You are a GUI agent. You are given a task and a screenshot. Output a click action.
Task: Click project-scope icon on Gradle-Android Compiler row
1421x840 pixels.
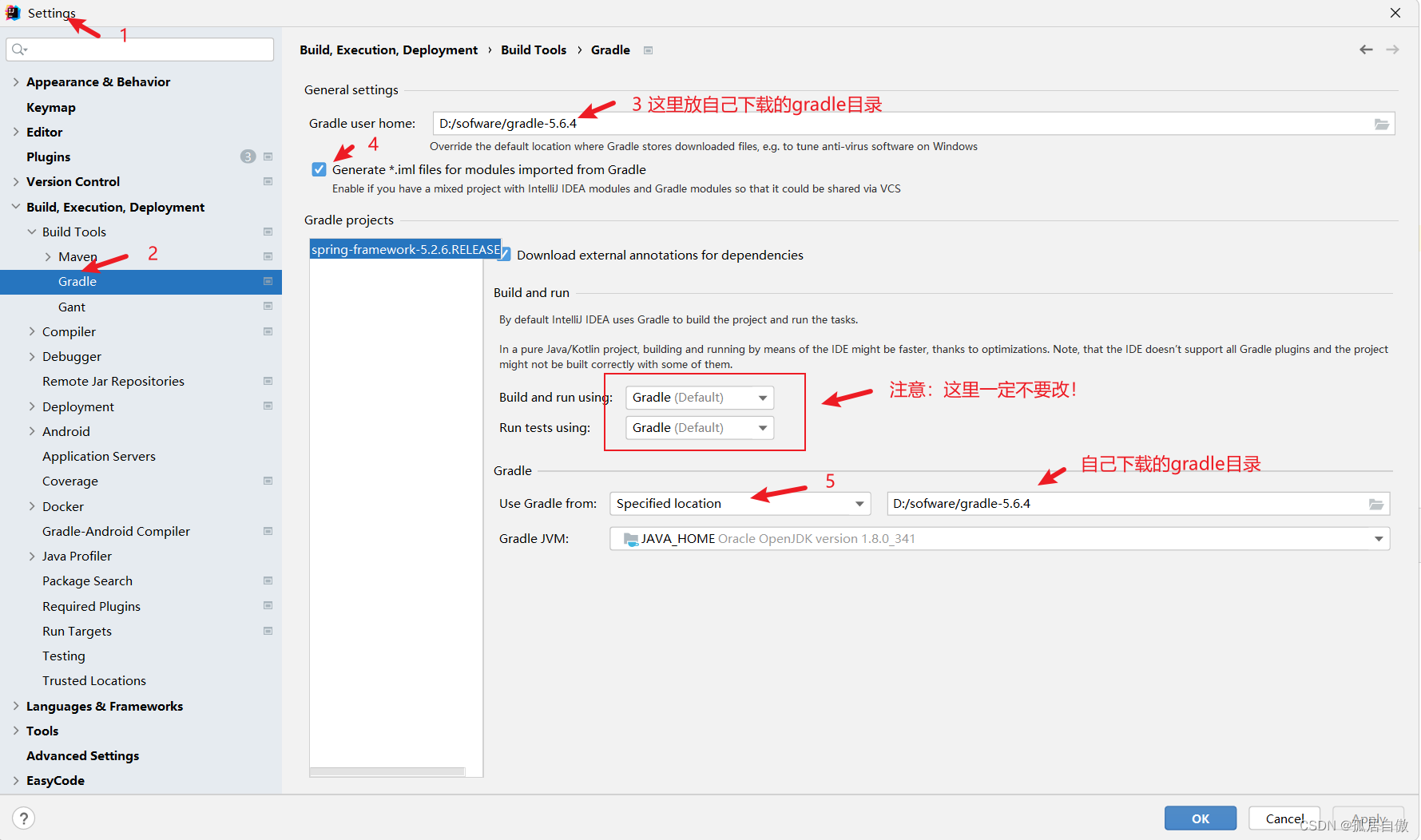tap(268, 531)
